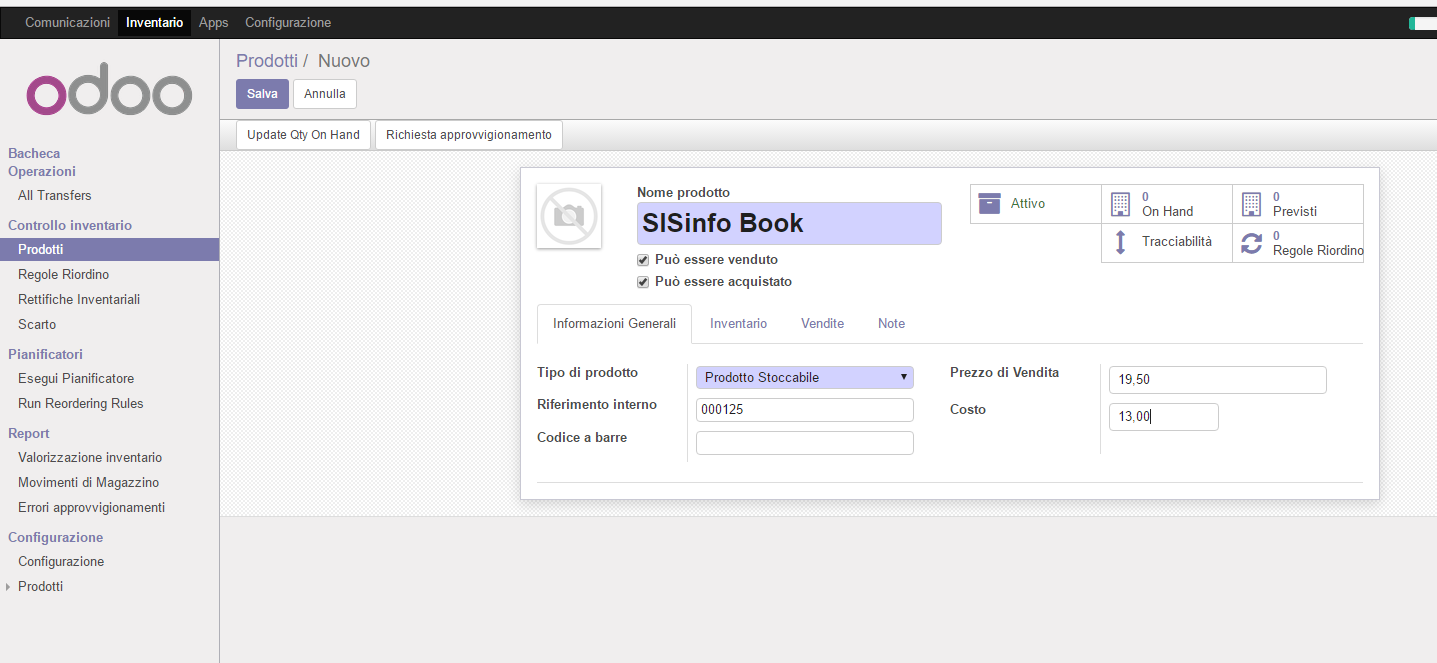Click the Operazioni sidebar heading
The image size is (1437, 663).
pyautogui.click(x=42, y=172)
